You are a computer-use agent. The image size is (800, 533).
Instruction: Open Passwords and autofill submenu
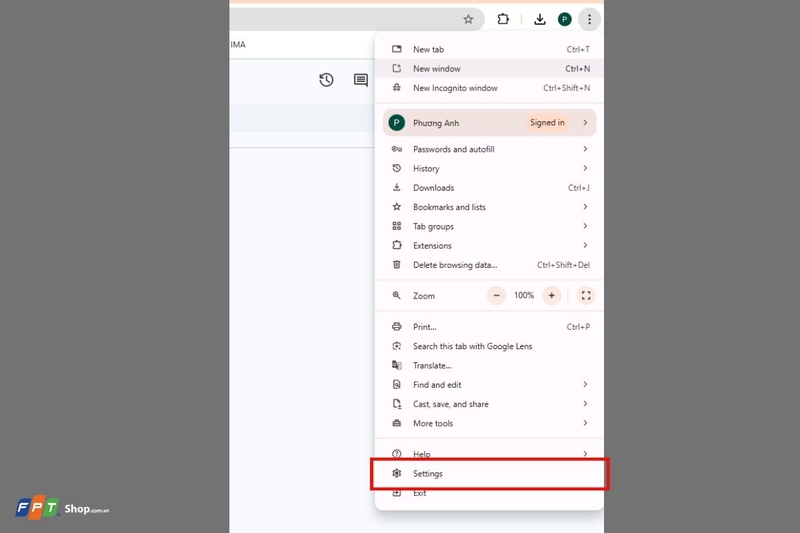coord(489,149)
